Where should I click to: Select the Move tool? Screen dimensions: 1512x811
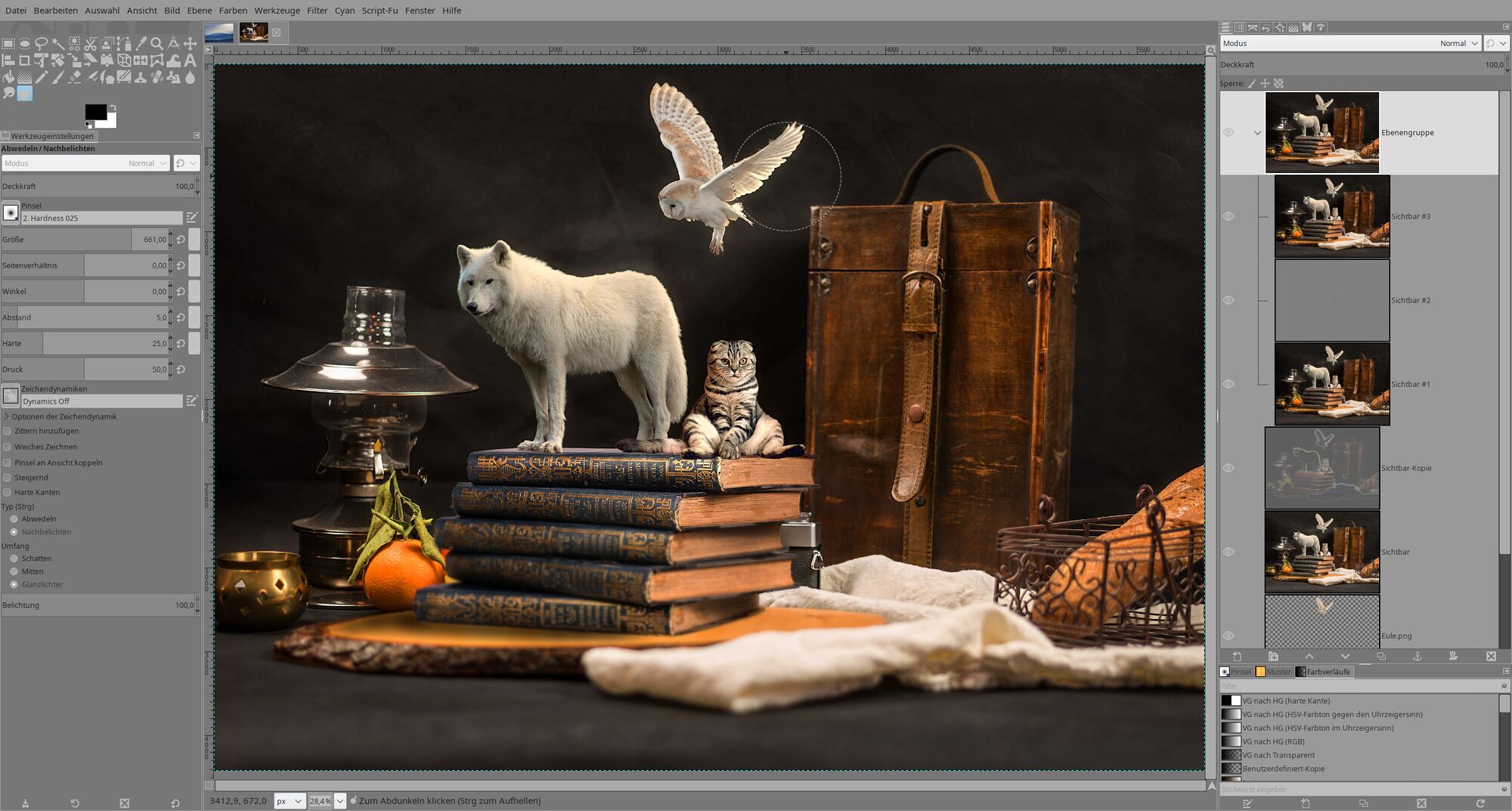pyautogui.click(x=191, y=43)
